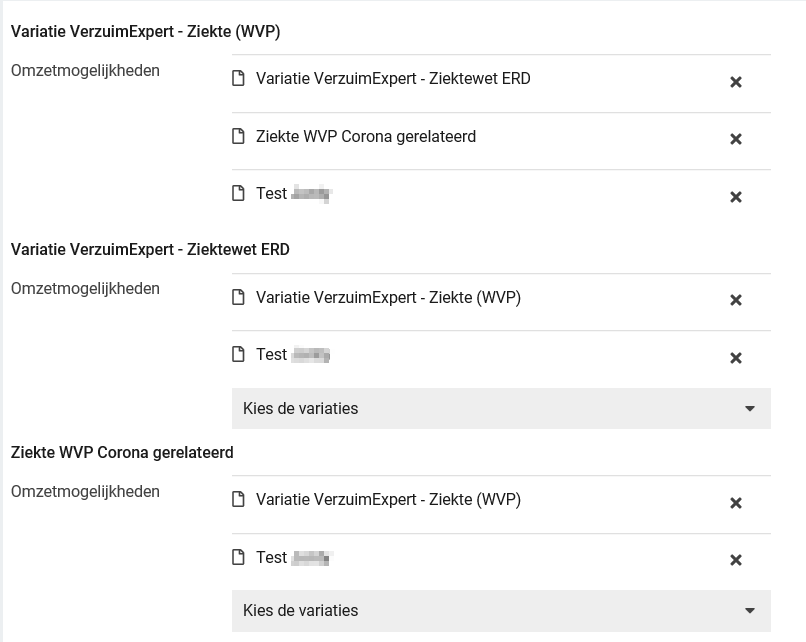Viewport: 806px width, 642px height.
Task: Click document icon beside Variatie VerzuimExpert - Ziektewet ERD
Action: tap(238, 78)
